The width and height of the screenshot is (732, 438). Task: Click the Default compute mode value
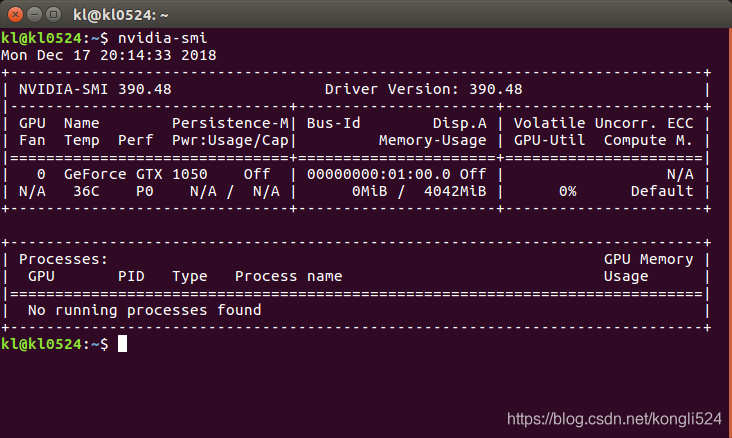(x=662, y=191)
